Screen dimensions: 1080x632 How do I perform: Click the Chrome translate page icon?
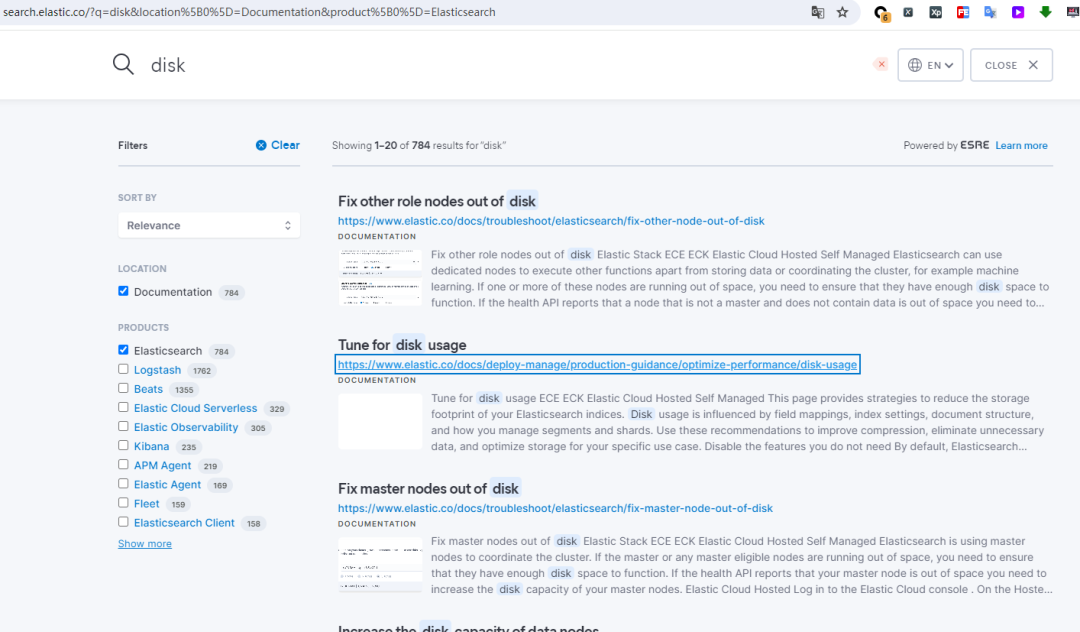pos(818,12)
